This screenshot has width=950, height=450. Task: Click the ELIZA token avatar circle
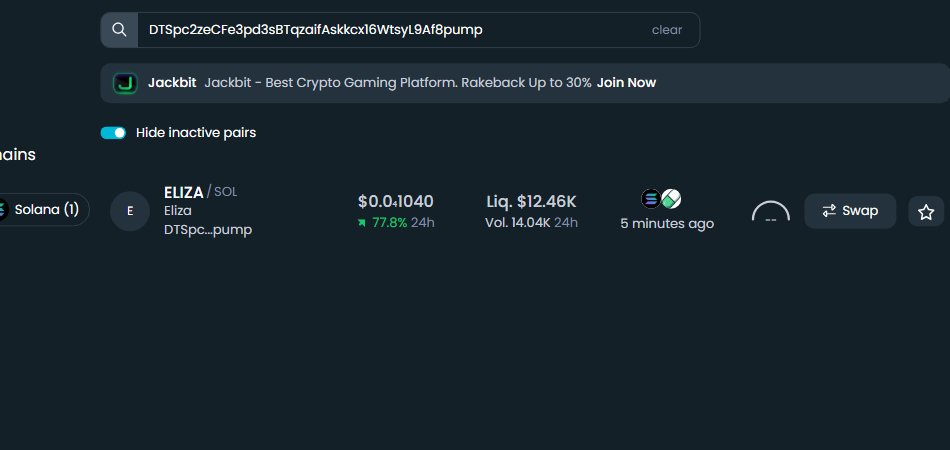point(130,211)
